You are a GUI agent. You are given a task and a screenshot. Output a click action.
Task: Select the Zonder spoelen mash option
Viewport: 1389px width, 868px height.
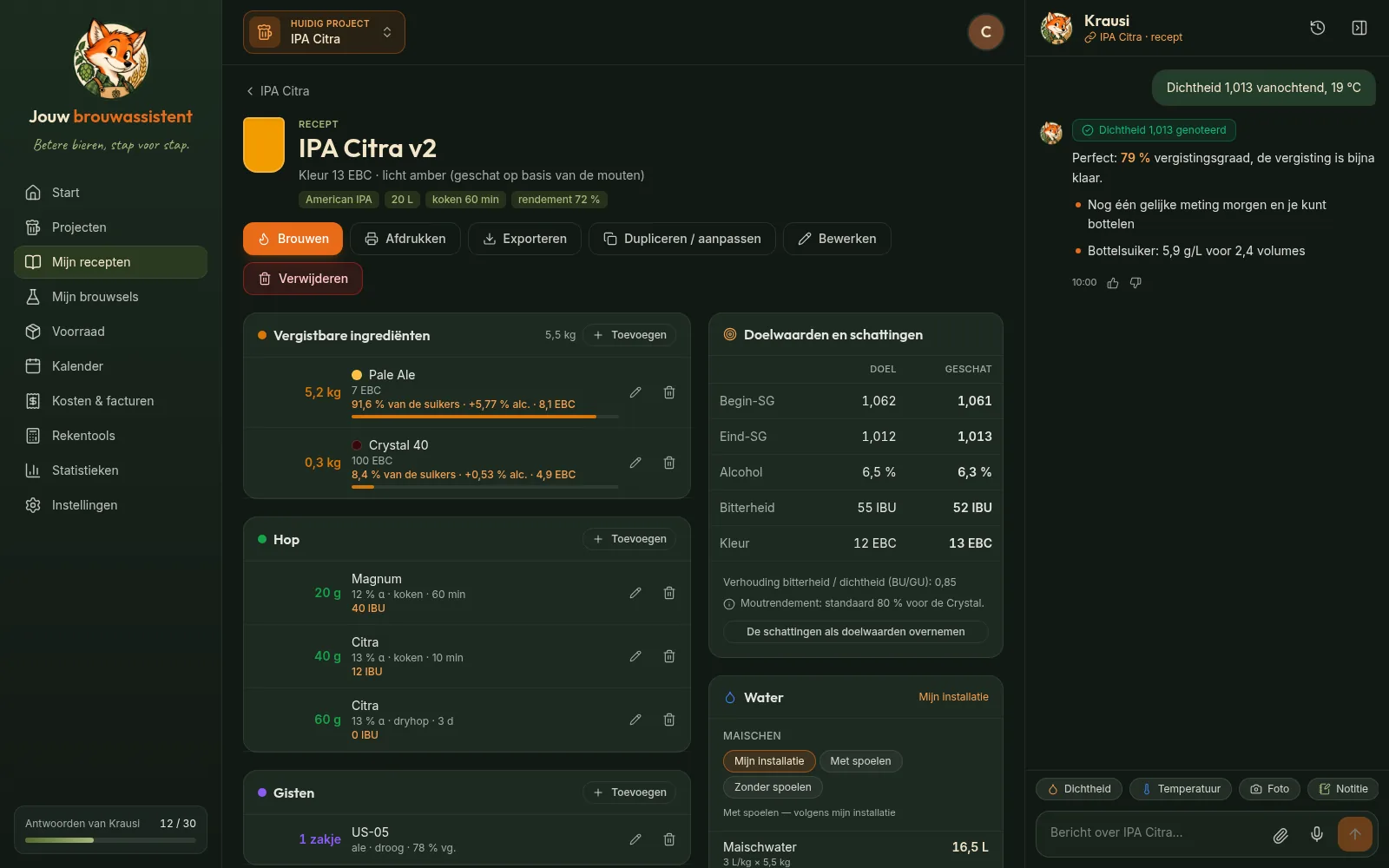pyautogui.click(x=773, y=787)
